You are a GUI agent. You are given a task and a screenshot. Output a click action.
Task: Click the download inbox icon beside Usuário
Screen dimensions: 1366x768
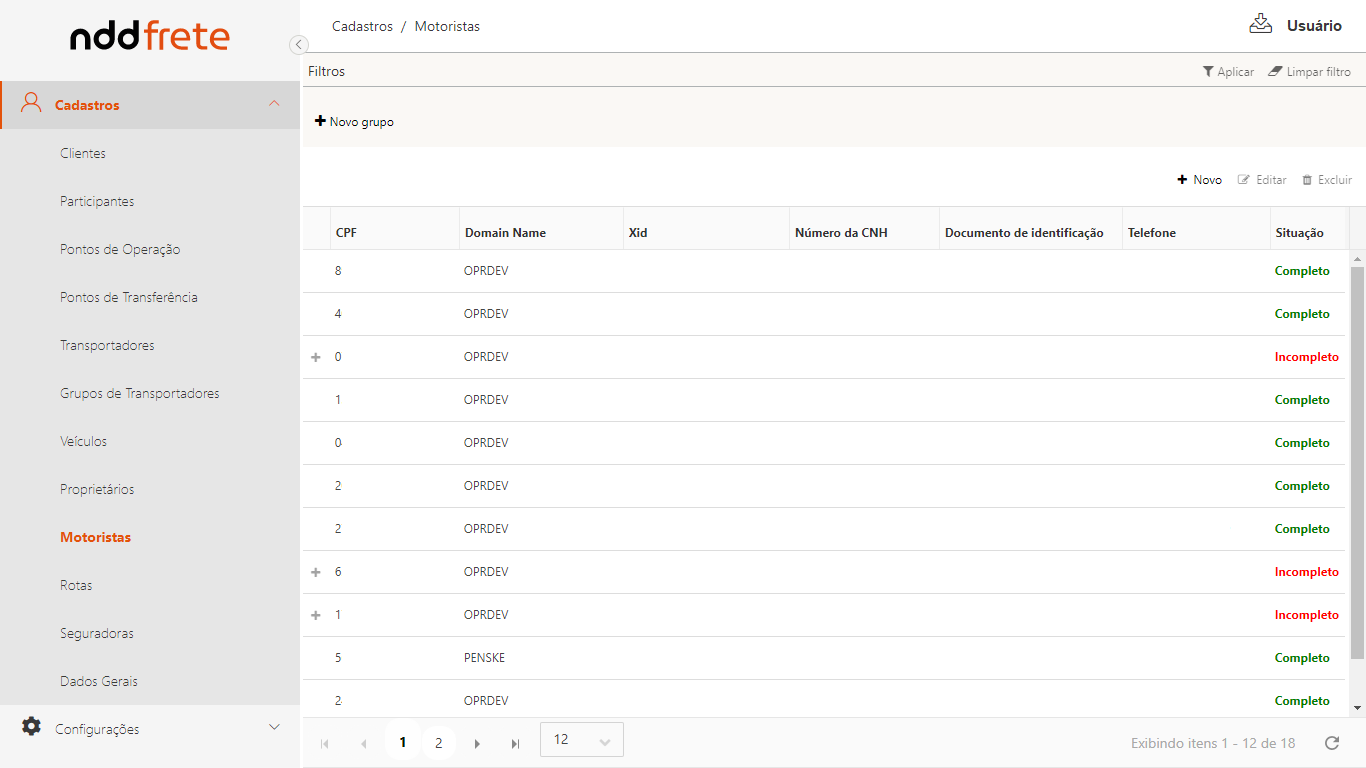pyautogui.click(x=1261, y=24)
